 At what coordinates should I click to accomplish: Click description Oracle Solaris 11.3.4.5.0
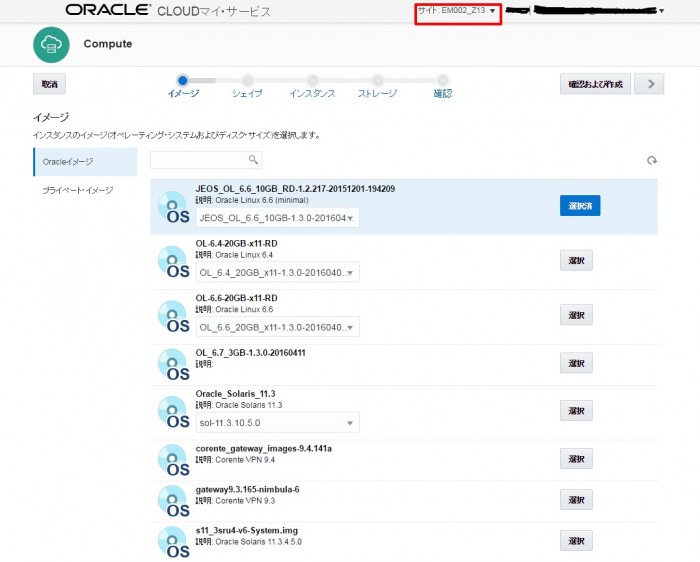click(258, 542)
